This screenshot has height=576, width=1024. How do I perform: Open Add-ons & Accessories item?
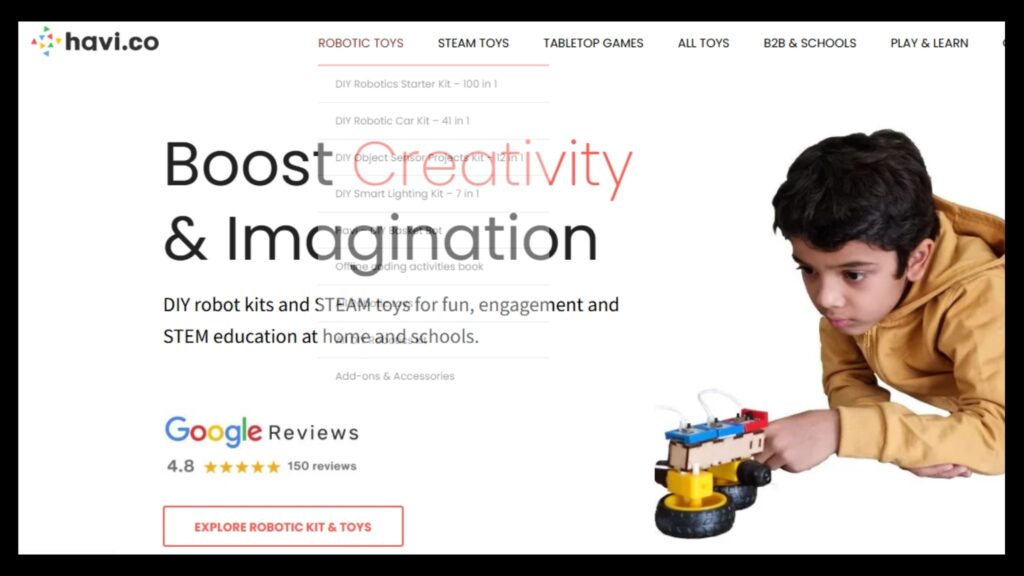395,376
